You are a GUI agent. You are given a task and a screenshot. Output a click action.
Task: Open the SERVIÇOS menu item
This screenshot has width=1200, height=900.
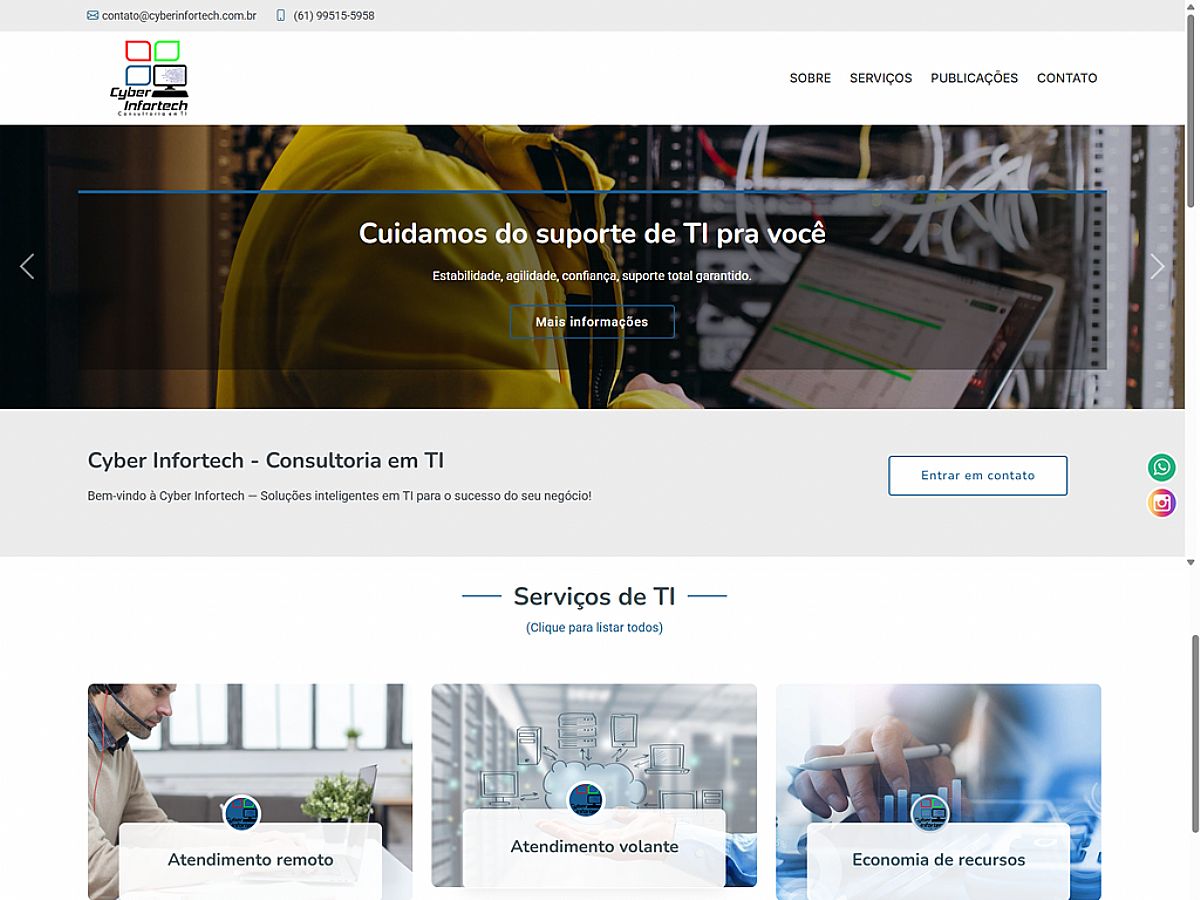881,78
